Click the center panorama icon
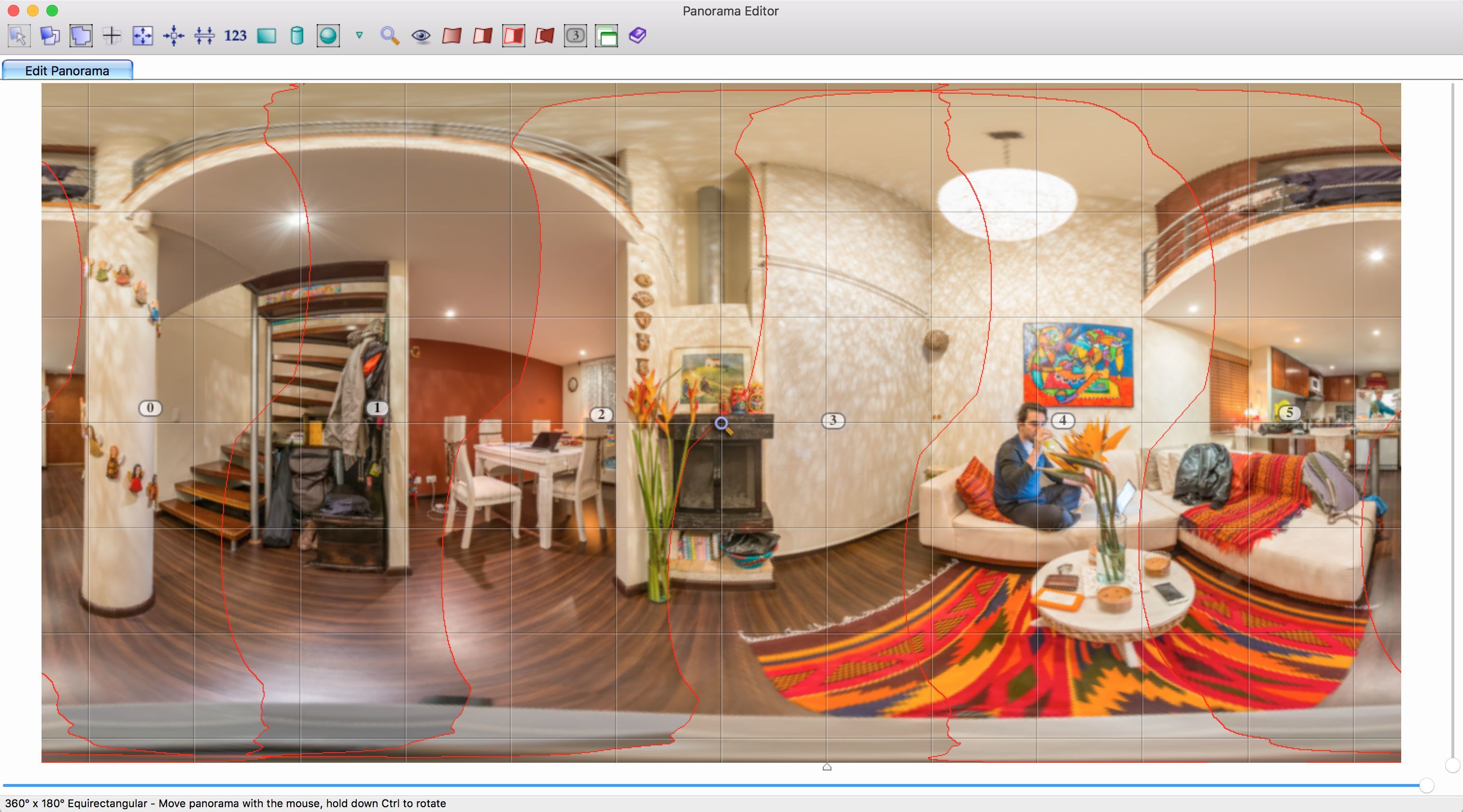 point(174,36)
